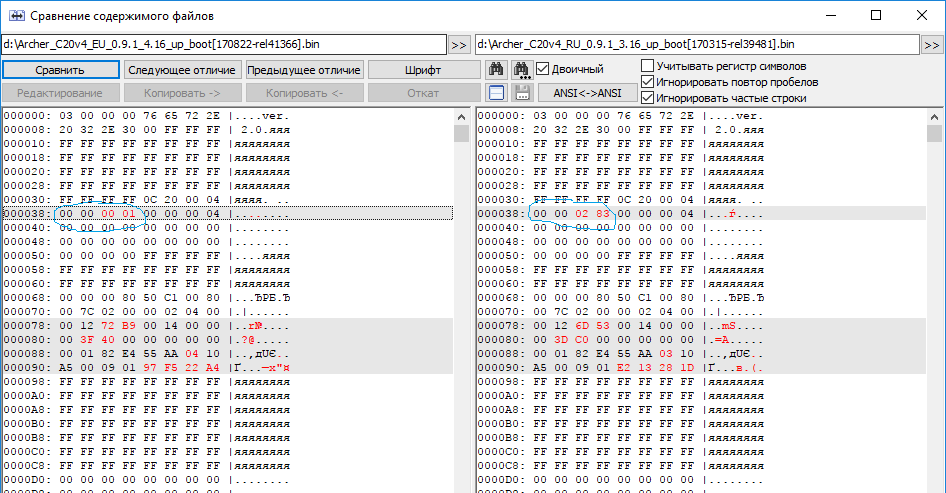Select row 000068 in the left pane
Viewport: 946px width, 493px height.
pyautogui.click(x=227, y=297)
